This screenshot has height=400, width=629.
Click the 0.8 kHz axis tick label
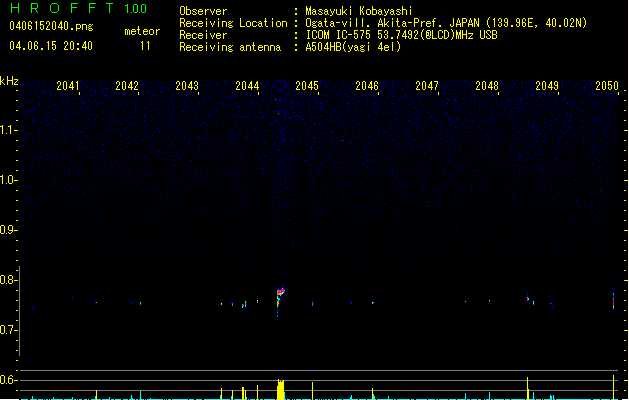[8, 280]
